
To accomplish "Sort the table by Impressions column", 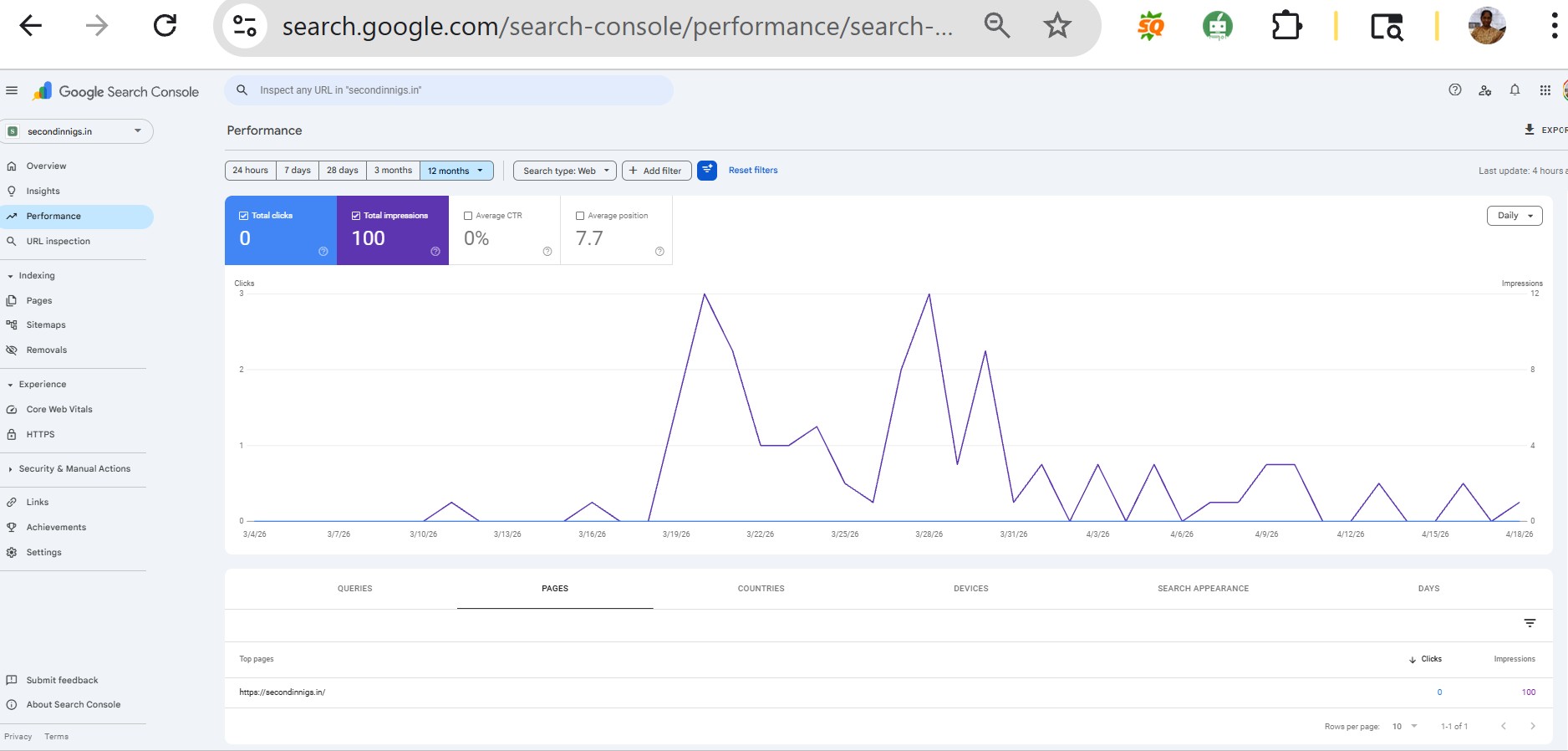I will (1515, 659).
